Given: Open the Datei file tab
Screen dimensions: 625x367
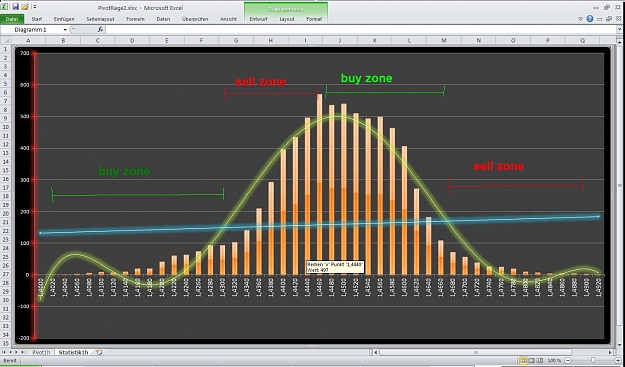Looking at the screenshot, I should 12,19.
